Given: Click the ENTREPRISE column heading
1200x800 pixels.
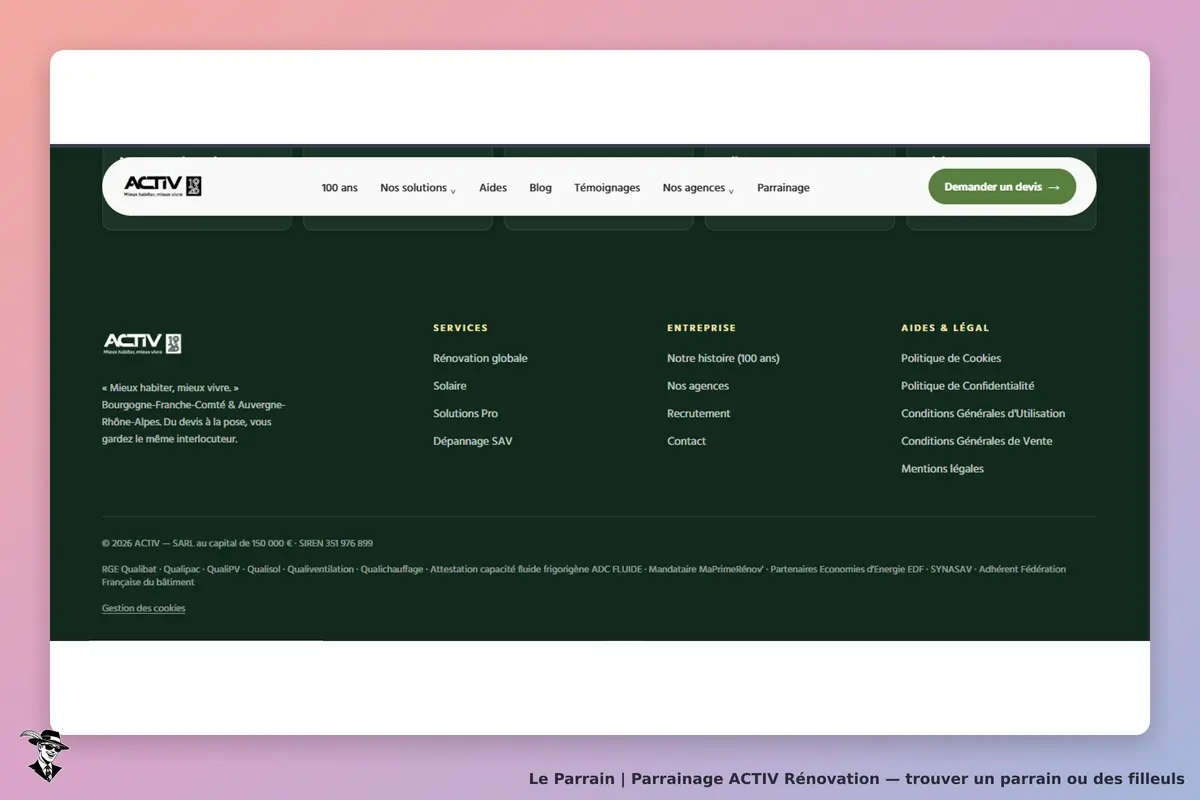Looking at the screenshot, I should pyautogui.click(x=701, y=328).
